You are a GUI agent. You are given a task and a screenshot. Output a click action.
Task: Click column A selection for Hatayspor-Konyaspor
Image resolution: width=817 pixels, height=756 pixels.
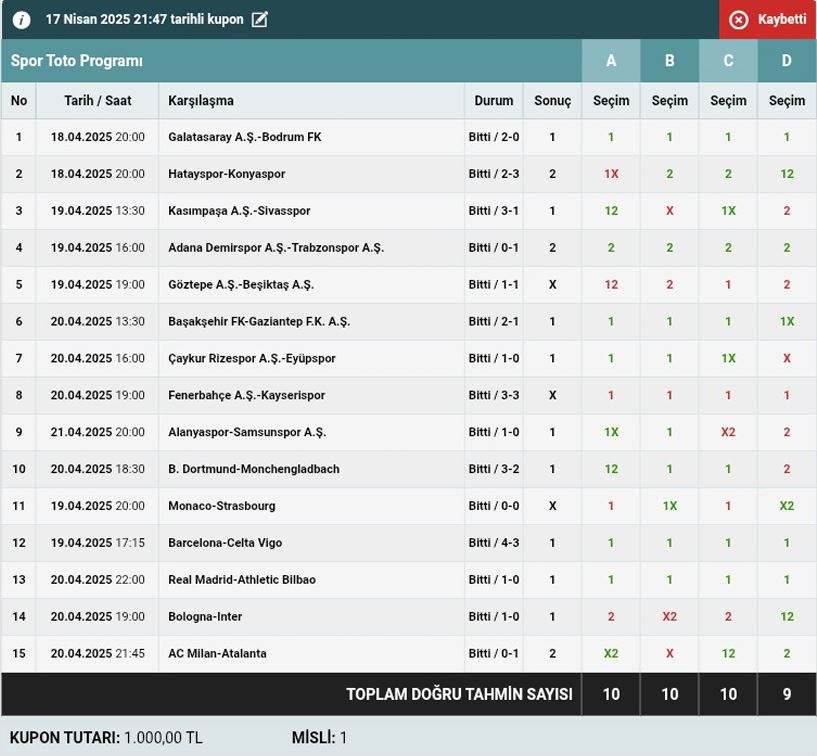click(x=611, y=174)
